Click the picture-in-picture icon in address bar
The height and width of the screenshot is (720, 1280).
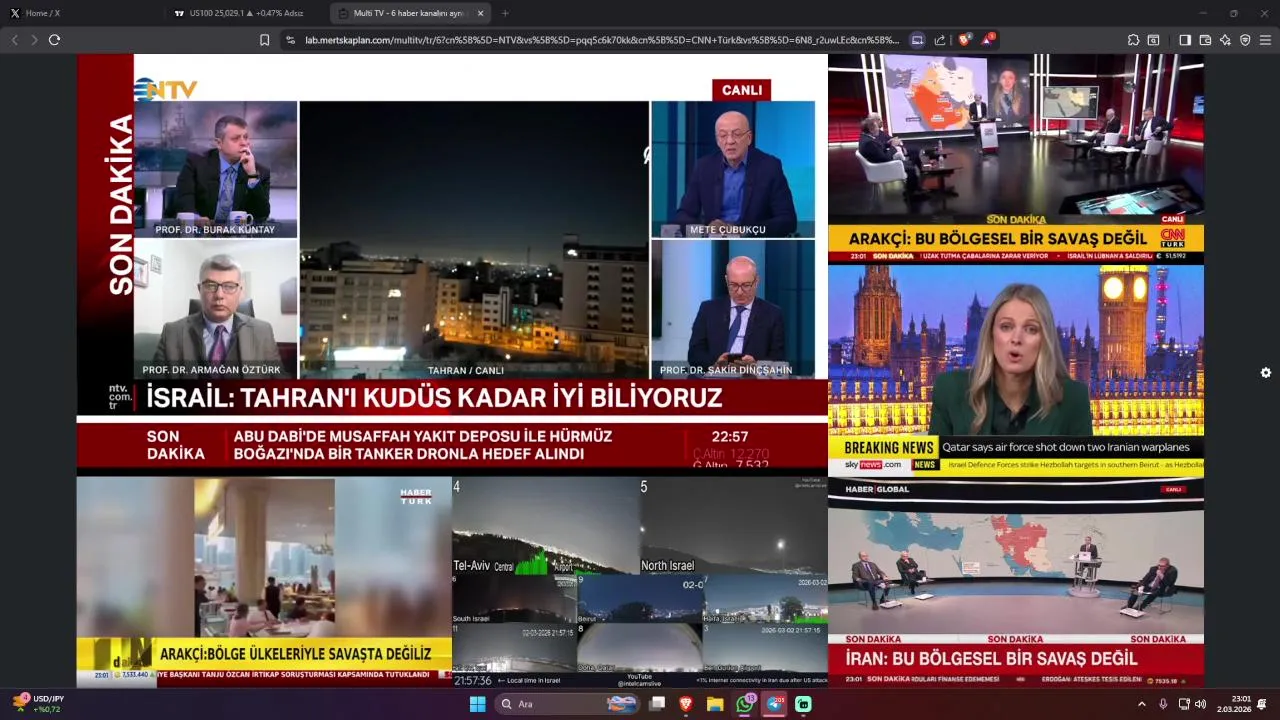(917, 40)
